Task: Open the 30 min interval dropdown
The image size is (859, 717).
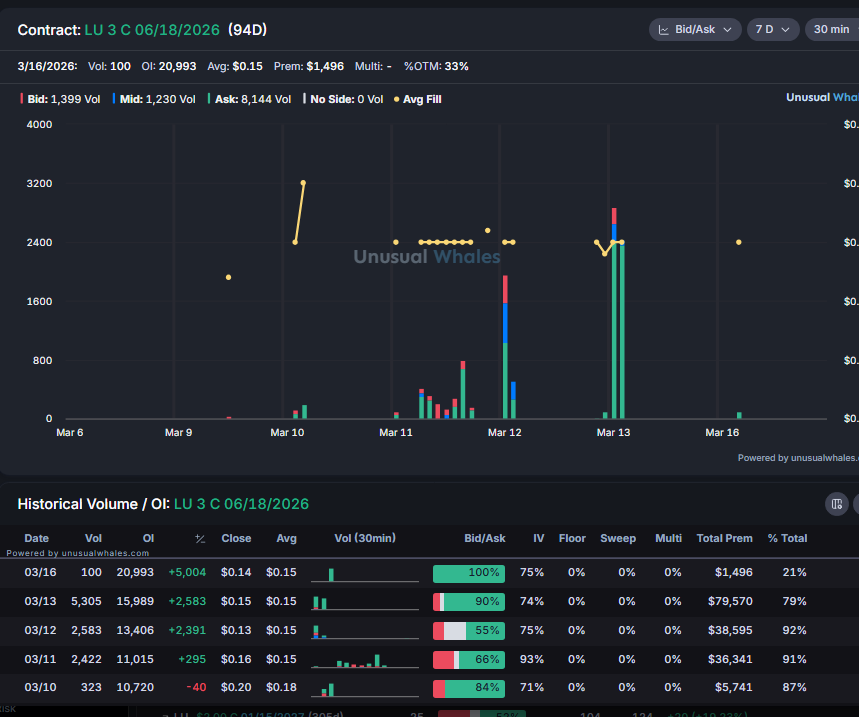Action: click(832, 30)
